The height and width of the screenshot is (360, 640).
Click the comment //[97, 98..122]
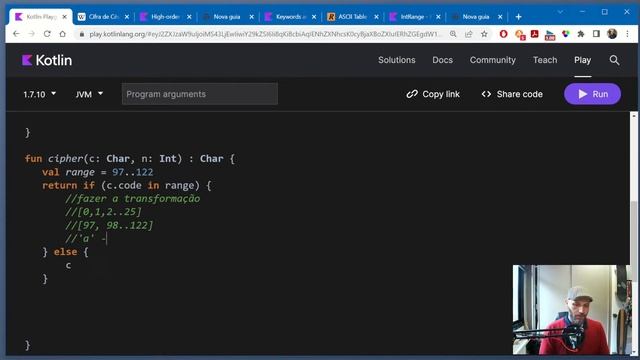(109, 225)
